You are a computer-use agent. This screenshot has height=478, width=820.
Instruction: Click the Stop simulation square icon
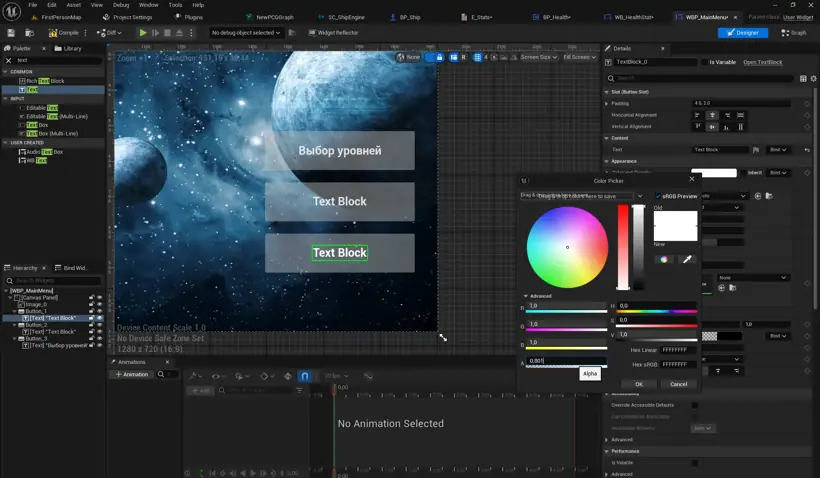point(167,33)
